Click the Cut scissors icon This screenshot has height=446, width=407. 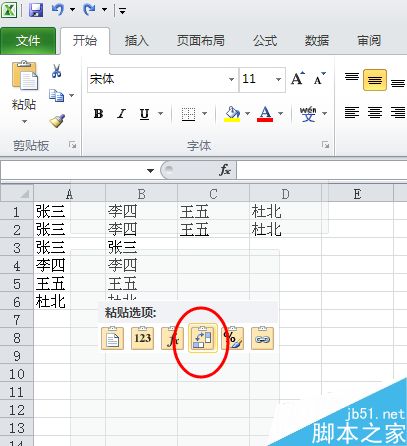point(56,71)
